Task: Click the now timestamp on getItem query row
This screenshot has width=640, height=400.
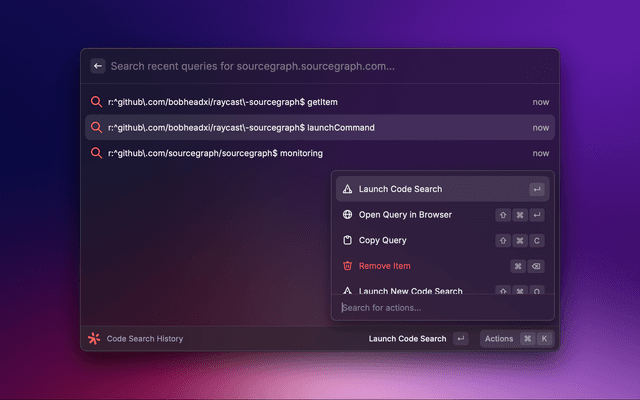Action: click(540, 102)
